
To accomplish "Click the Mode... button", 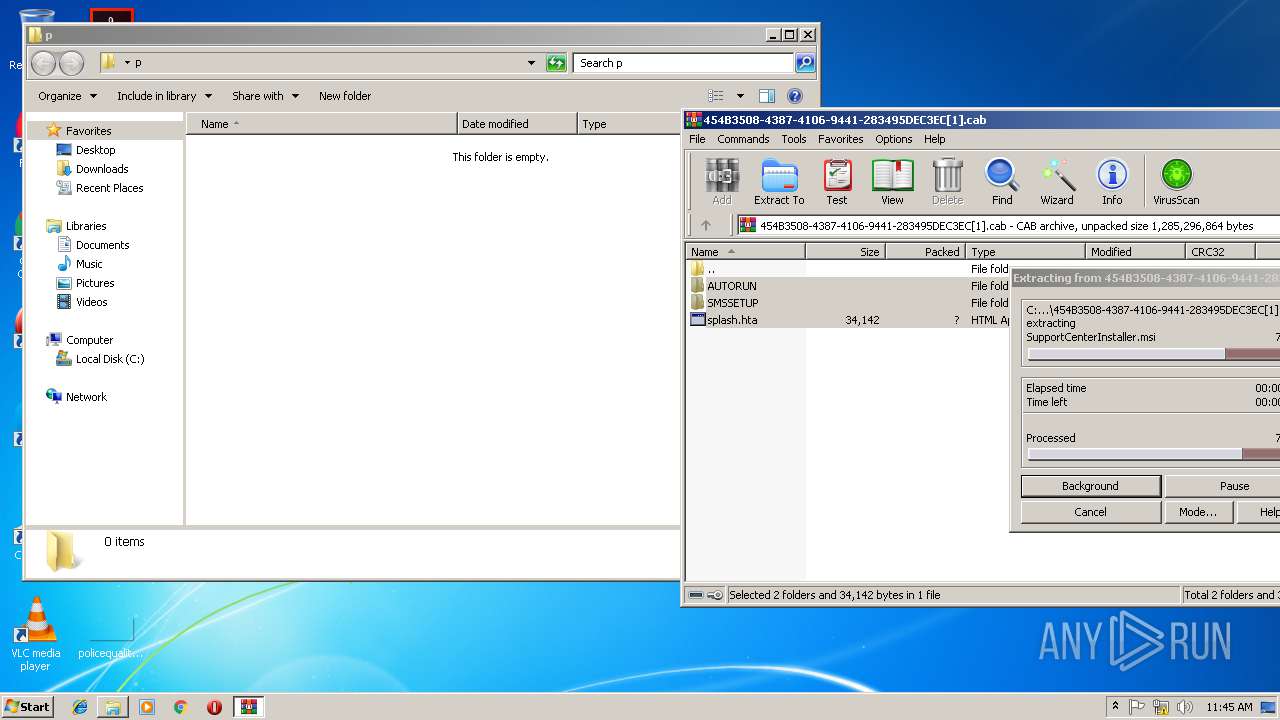I will pyautogui.click(x=1198, y=512).
